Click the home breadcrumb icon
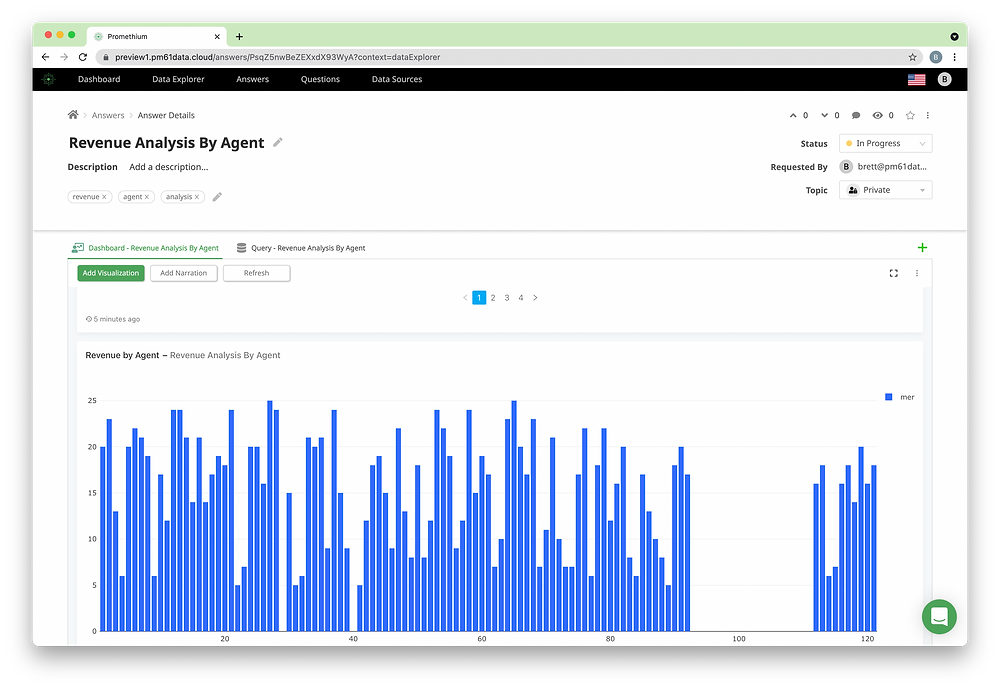This screenshot has height=689, width=1000. click(72, 115)
